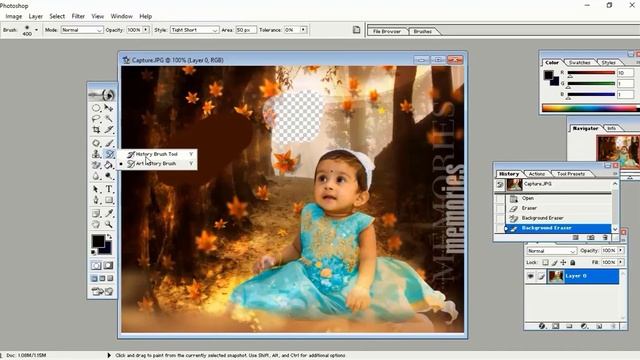Open the options bar Opacity slider arrow

click(146, 30)
